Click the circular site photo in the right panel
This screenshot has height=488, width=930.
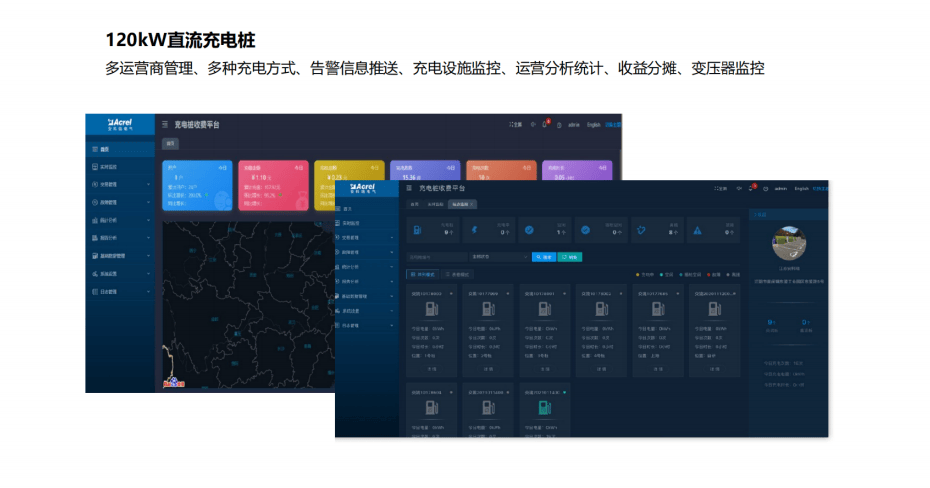(788, 243)
